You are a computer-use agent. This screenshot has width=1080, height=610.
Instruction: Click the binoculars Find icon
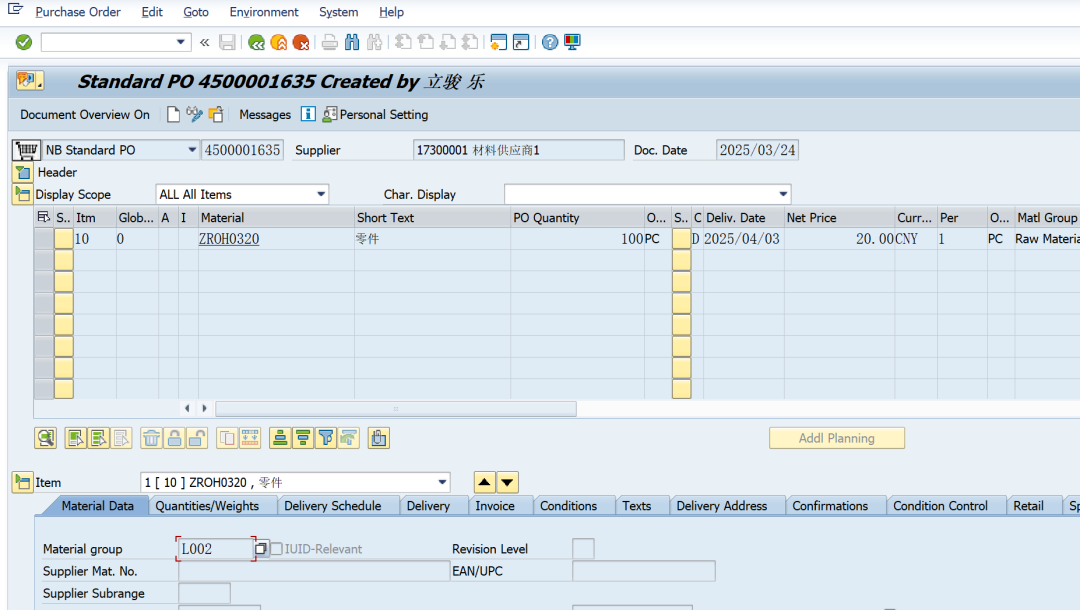tap(352, 42)
